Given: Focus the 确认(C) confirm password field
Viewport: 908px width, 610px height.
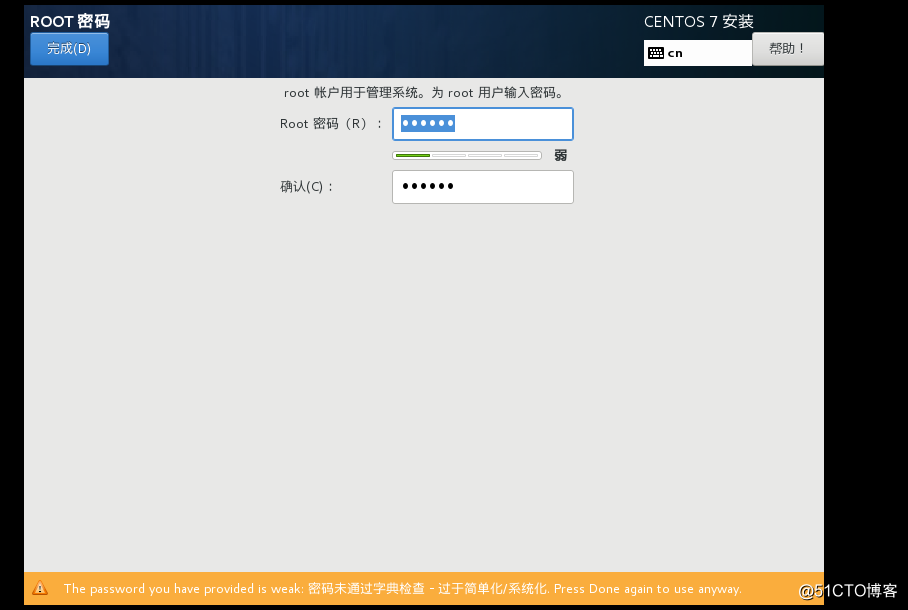Looking at the screenshot, I should click(482, 187).
